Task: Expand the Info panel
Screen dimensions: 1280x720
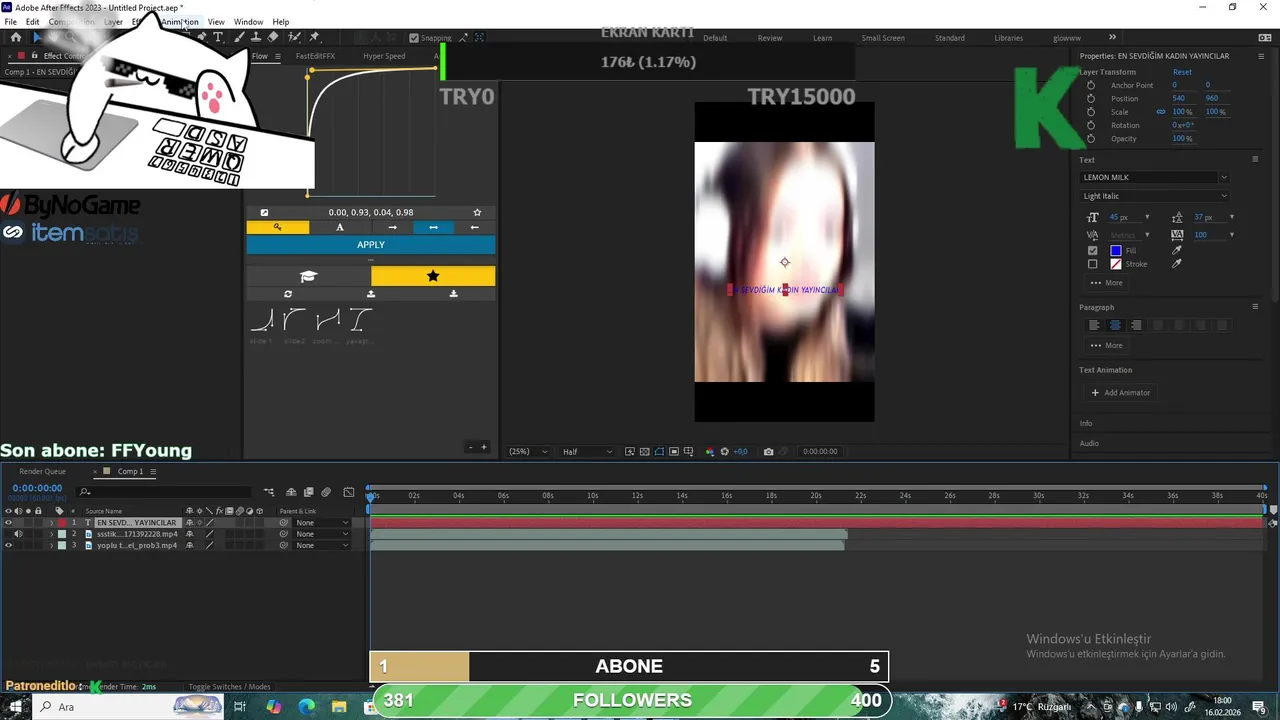Action: [1086, 423]
